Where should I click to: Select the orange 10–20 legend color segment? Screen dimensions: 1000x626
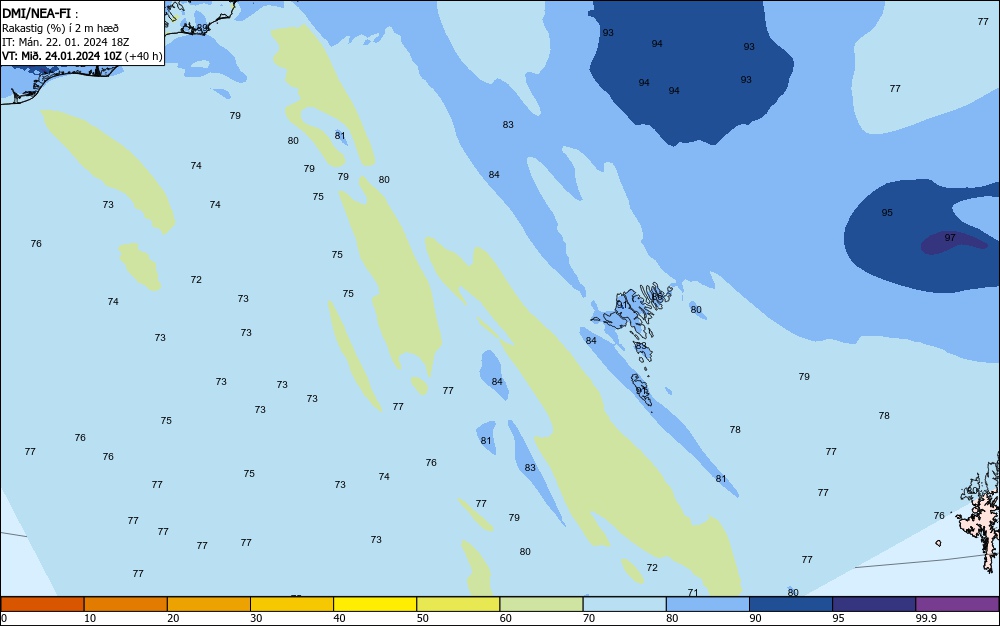click(x=126, y=604)
